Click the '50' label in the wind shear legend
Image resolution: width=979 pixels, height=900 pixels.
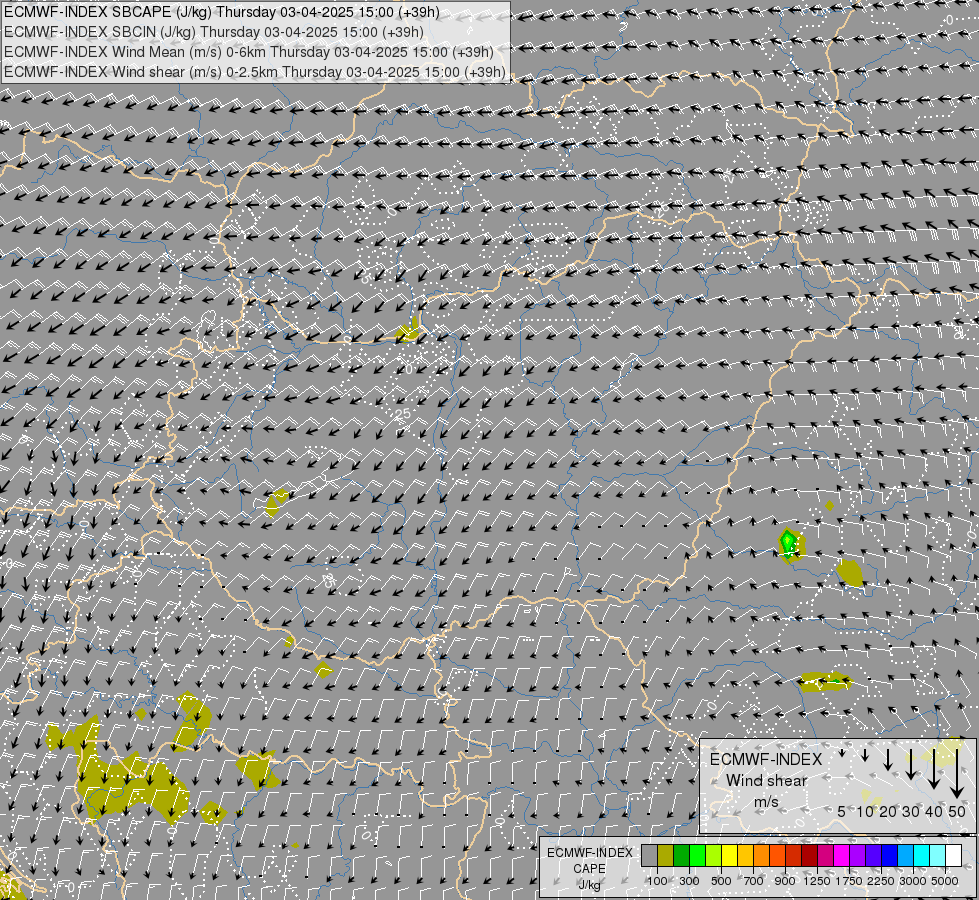957,811
